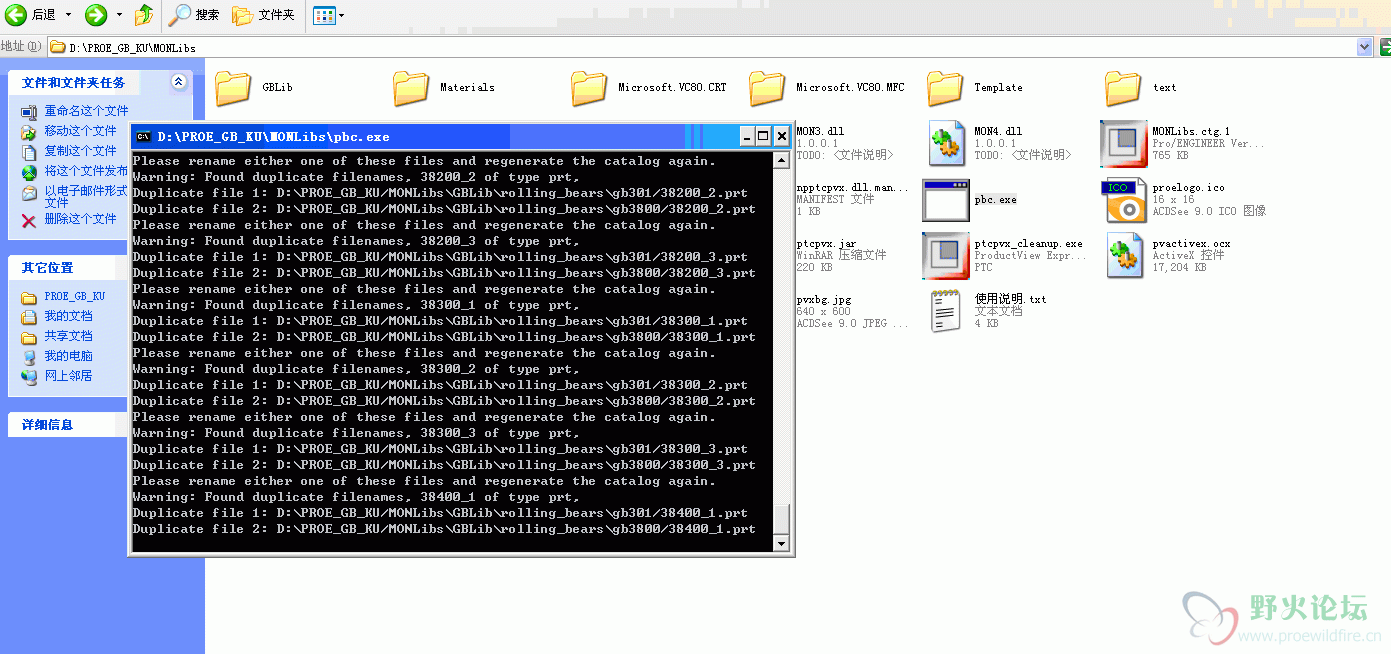Viewport: 1391px width, 654px height.
Task: Click the Forward arrow toolbar button
Action: coord(96,15)
